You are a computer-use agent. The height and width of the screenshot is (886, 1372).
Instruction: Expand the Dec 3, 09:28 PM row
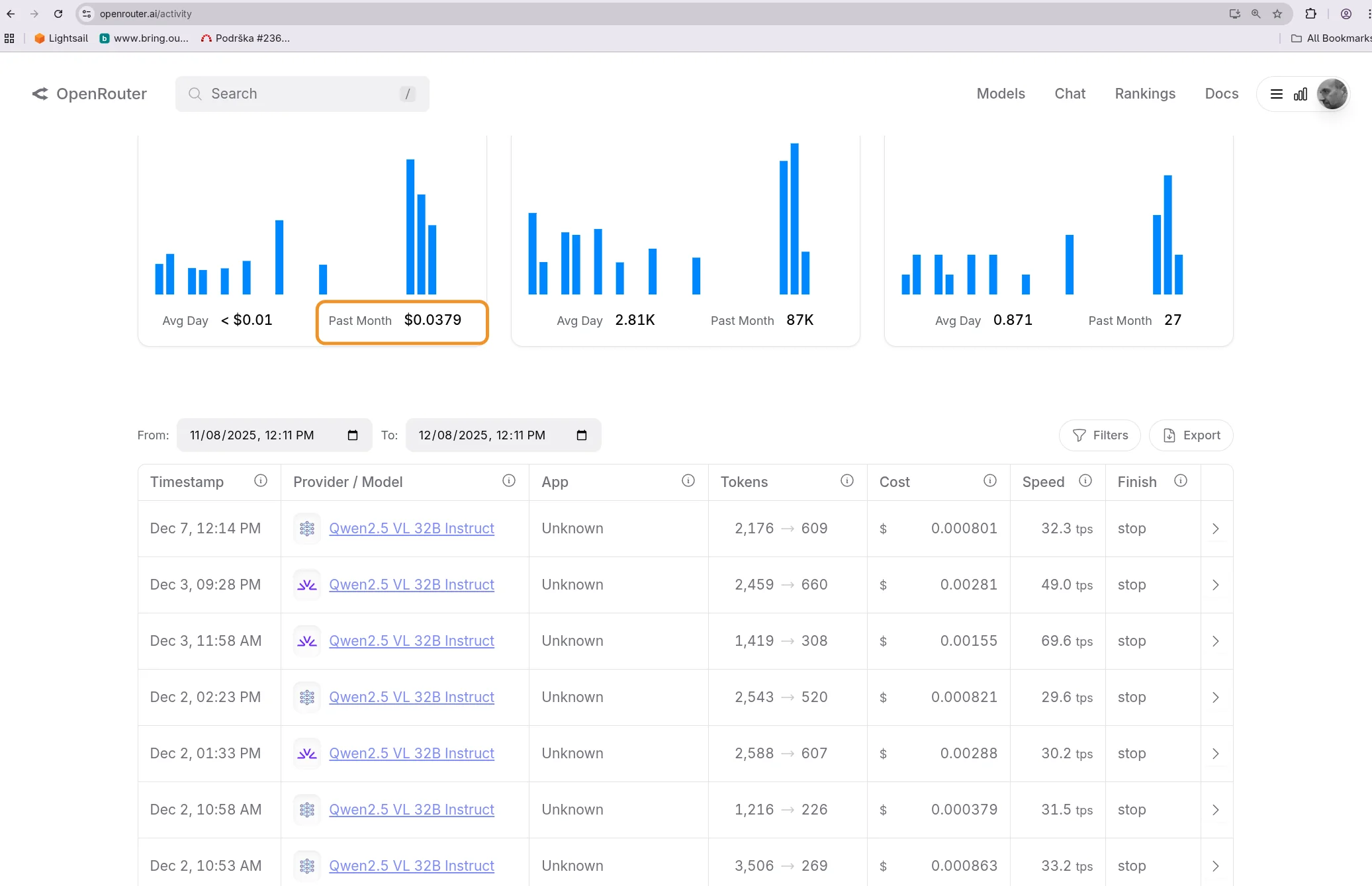point(1215,585)
